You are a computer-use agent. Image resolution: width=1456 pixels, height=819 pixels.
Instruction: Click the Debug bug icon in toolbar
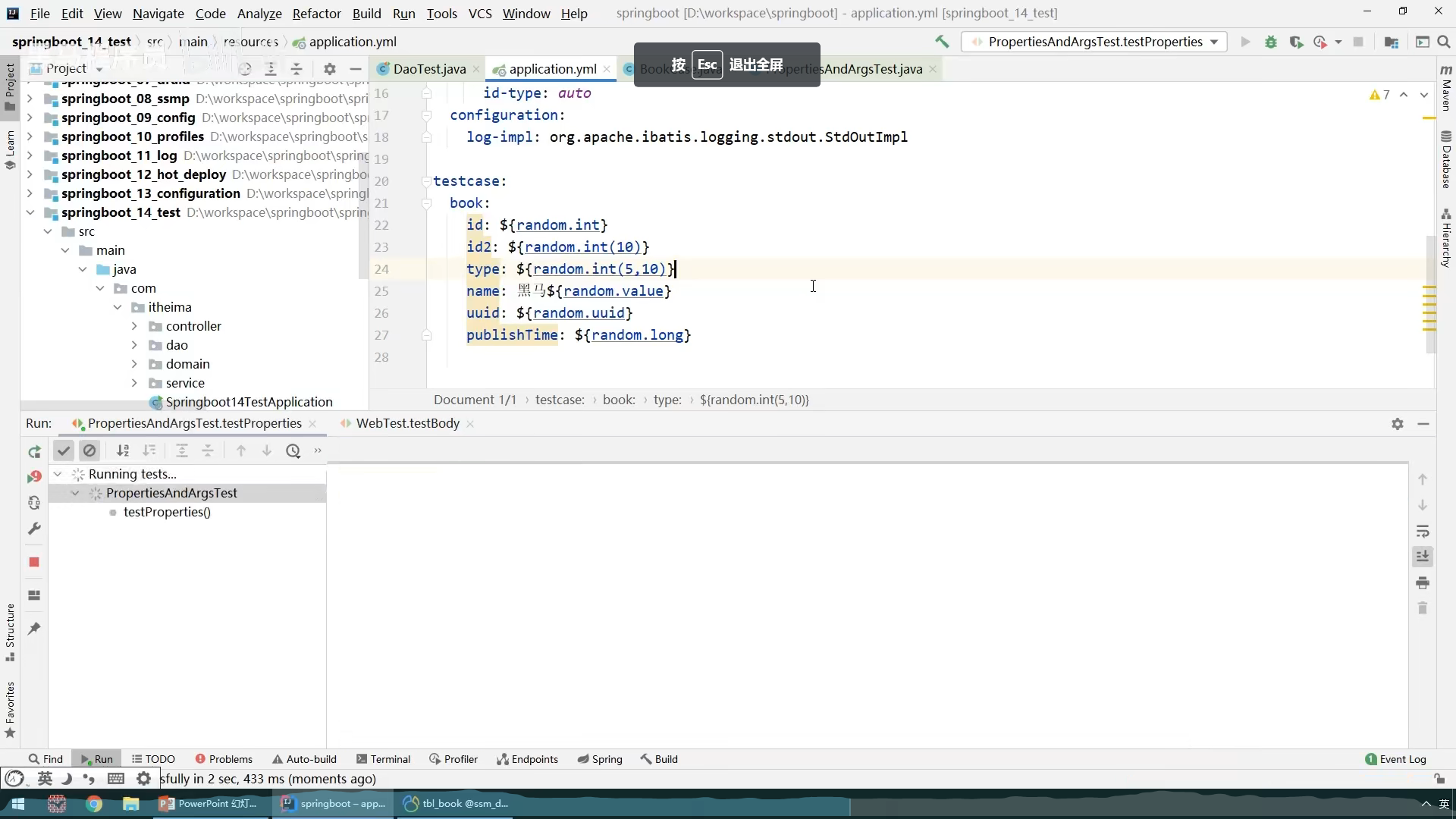click(x=1271, y=42)
